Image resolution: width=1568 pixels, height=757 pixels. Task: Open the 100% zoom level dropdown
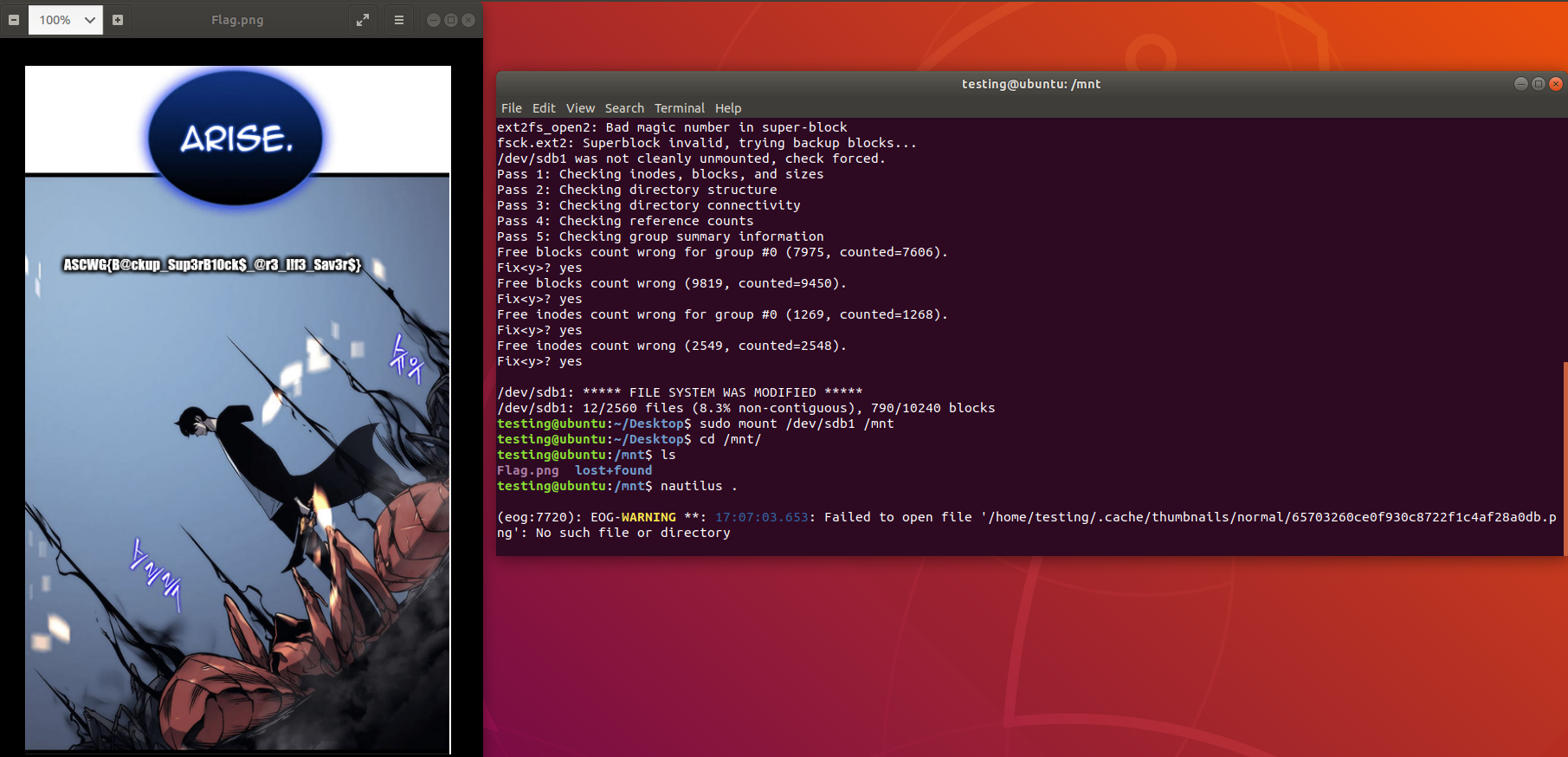(66, 20)
